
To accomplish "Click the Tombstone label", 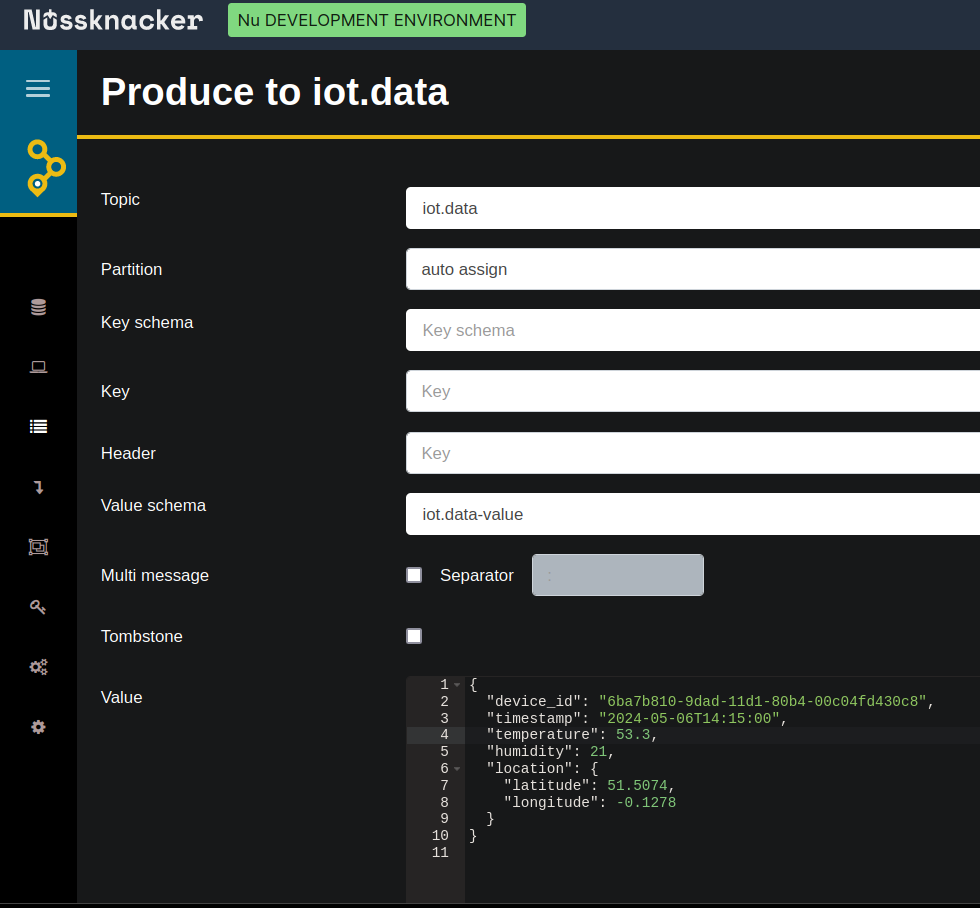I will tap(142, 636).
